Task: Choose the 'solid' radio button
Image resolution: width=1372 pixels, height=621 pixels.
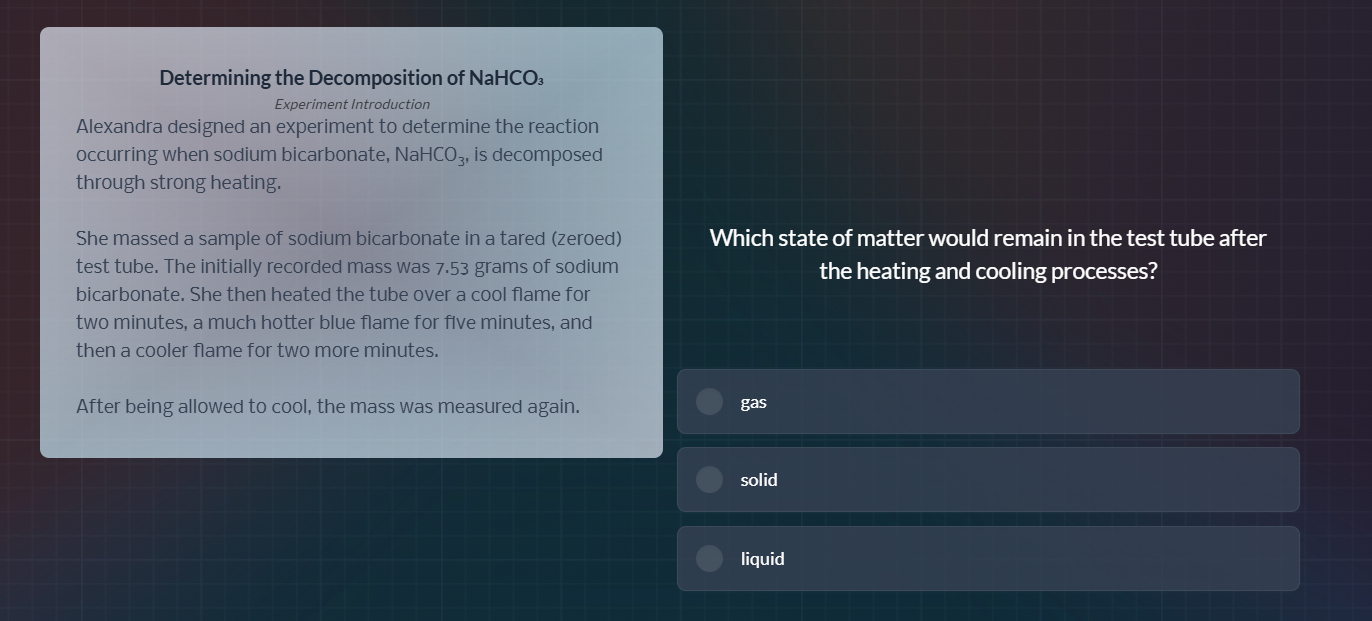Action: pyautogui.click(x=709, y=480)
